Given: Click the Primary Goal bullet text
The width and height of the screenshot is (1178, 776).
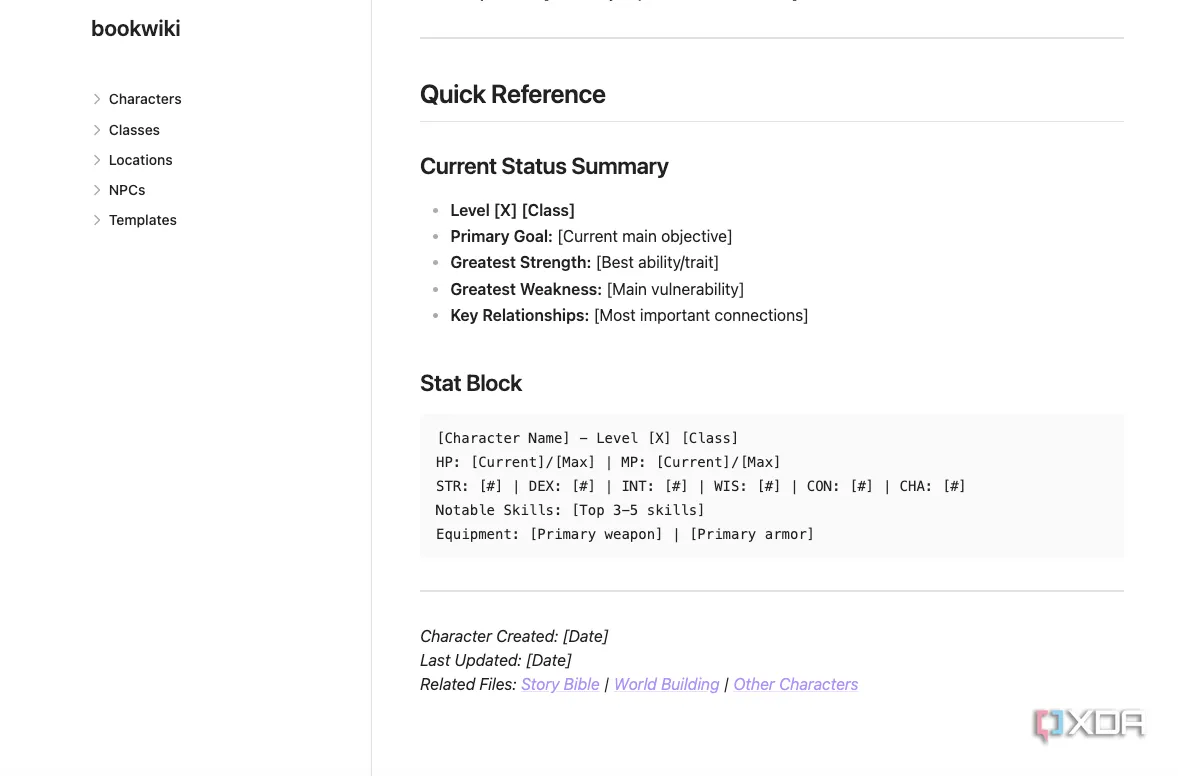Looking at the screenshot, I should click(x=591, y=237).
